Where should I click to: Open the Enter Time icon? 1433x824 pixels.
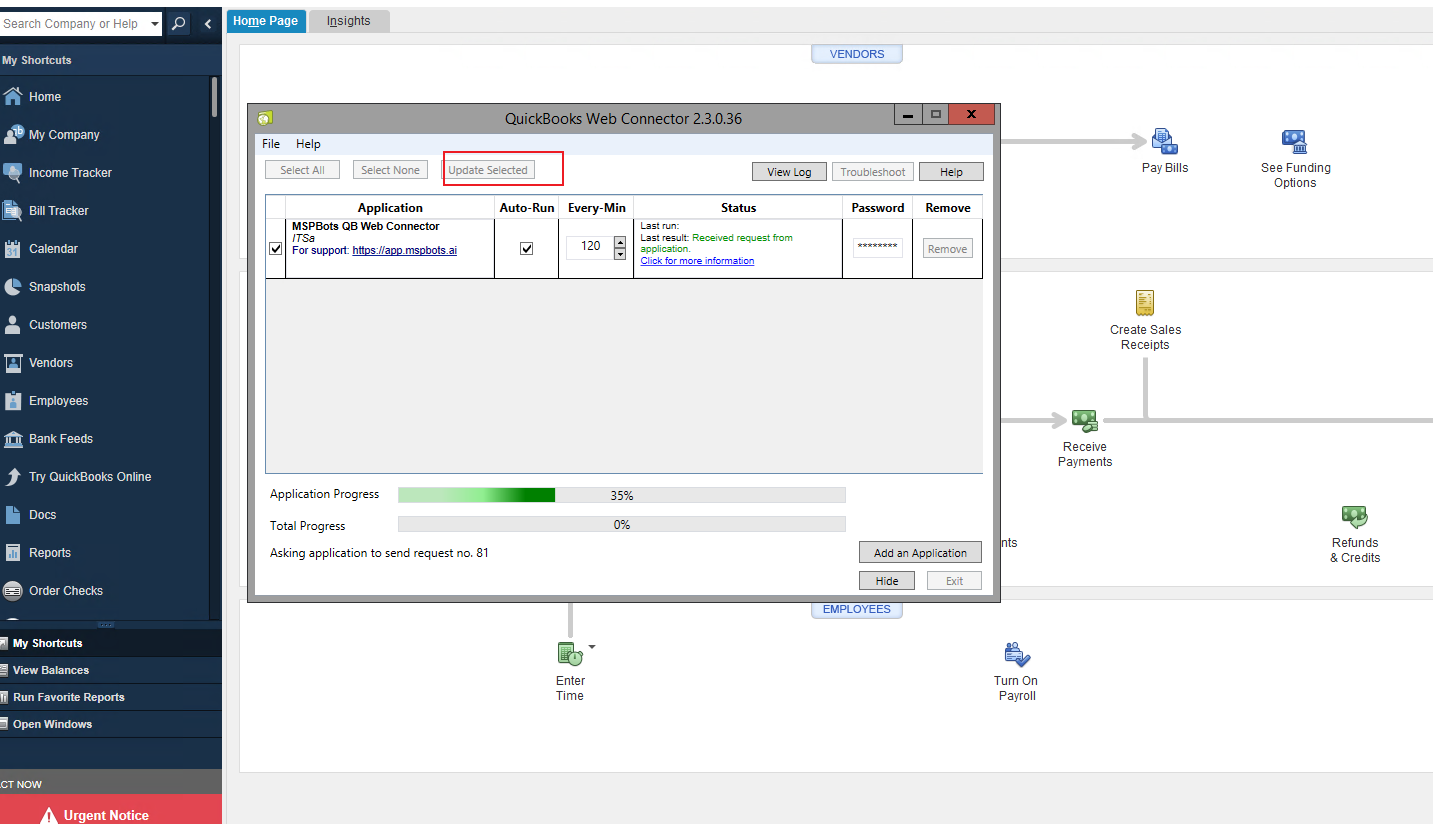[570, 655]
